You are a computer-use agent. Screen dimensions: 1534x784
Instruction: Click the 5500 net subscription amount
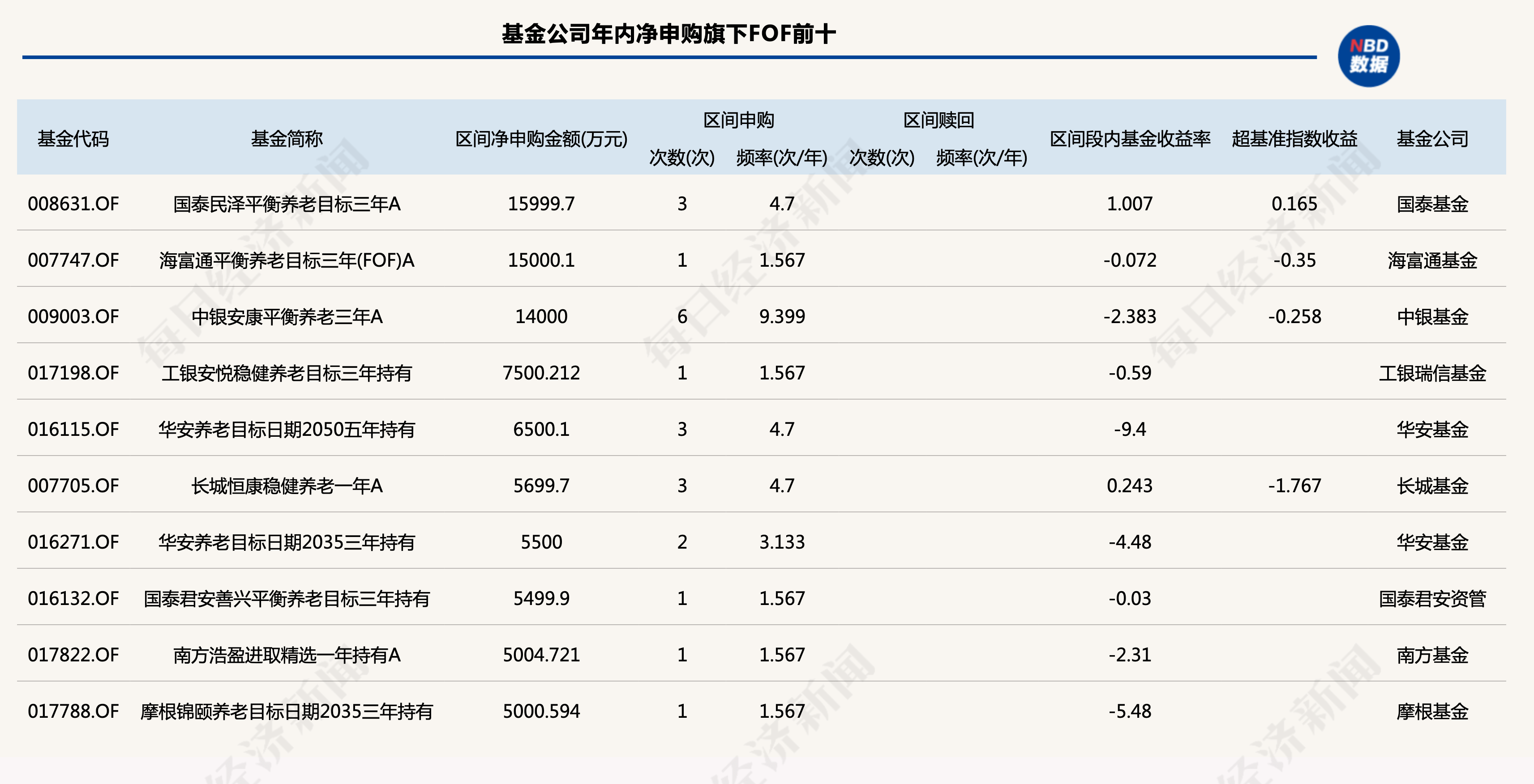pyautogui.click(x=541, y=542)
